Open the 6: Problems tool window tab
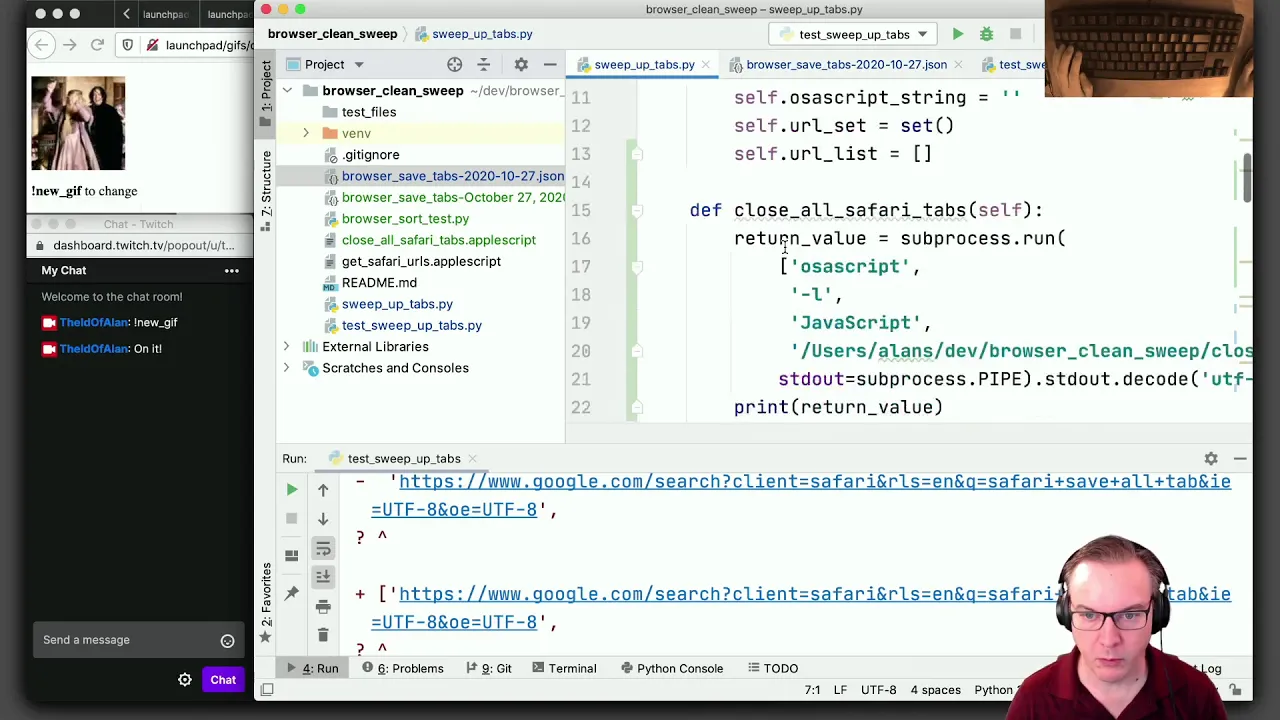The width and height of the screenshot is (1280, 720). 403,669
